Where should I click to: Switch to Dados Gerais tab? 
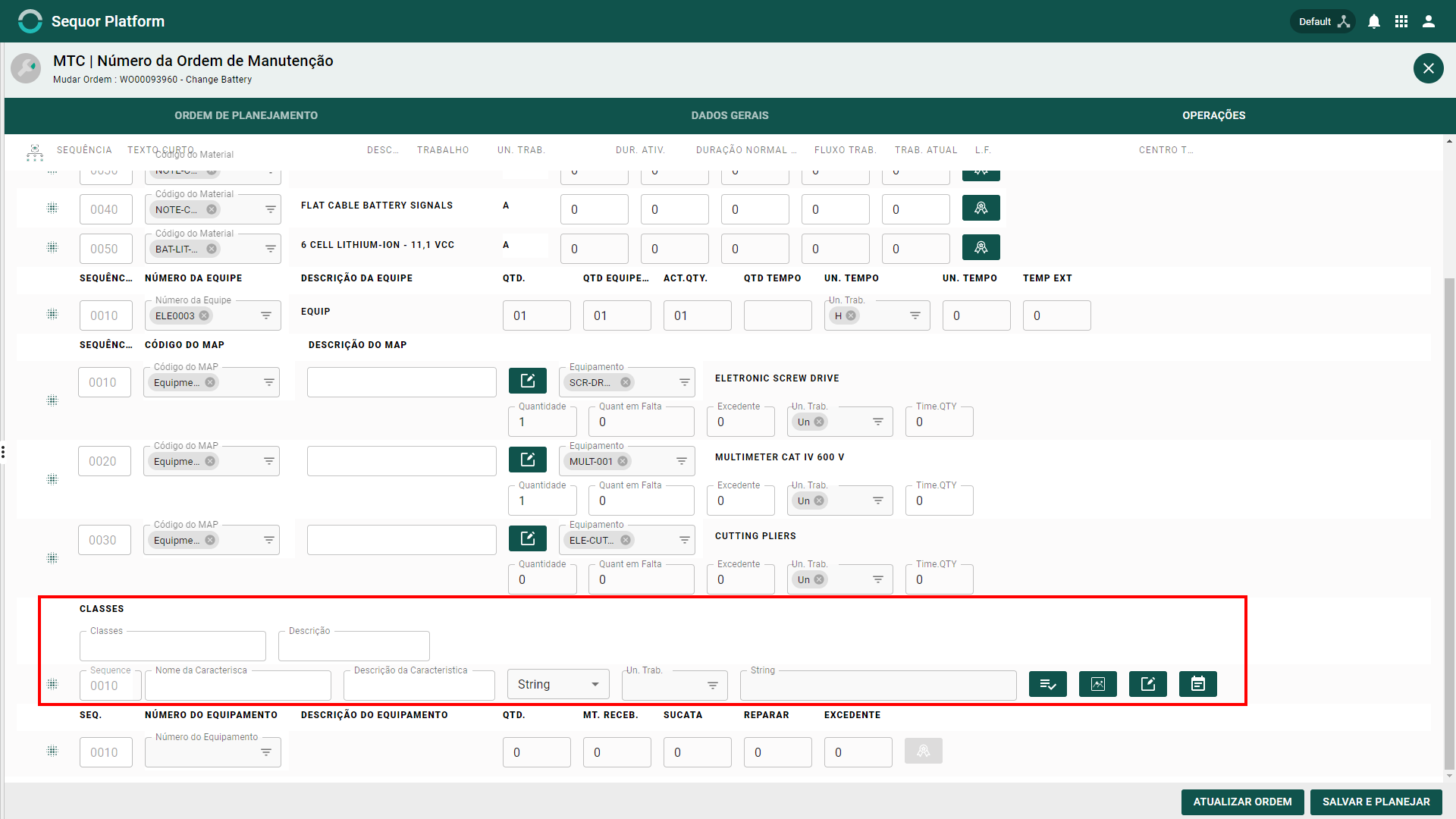730,115
